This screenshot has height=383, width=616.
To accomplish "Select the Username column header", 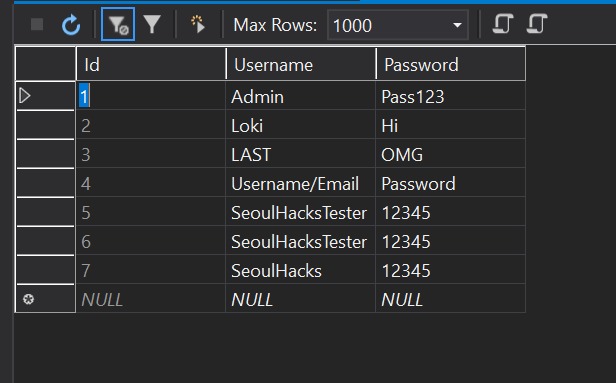I will 301,64.
